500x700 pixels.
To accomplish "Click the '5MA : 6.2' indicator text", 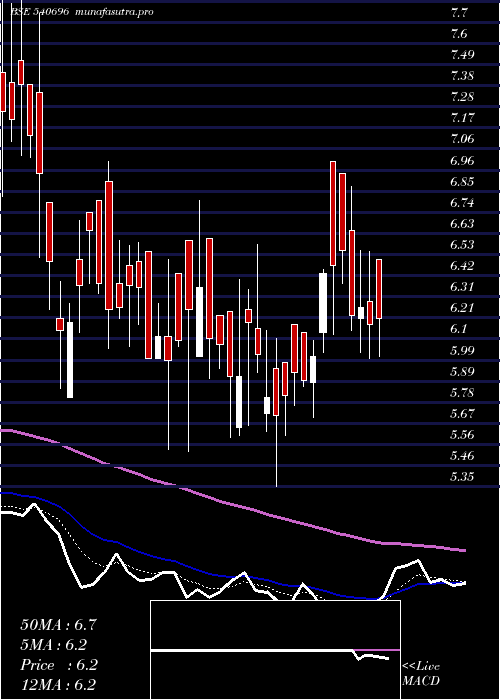I will (x=54, y=645).
